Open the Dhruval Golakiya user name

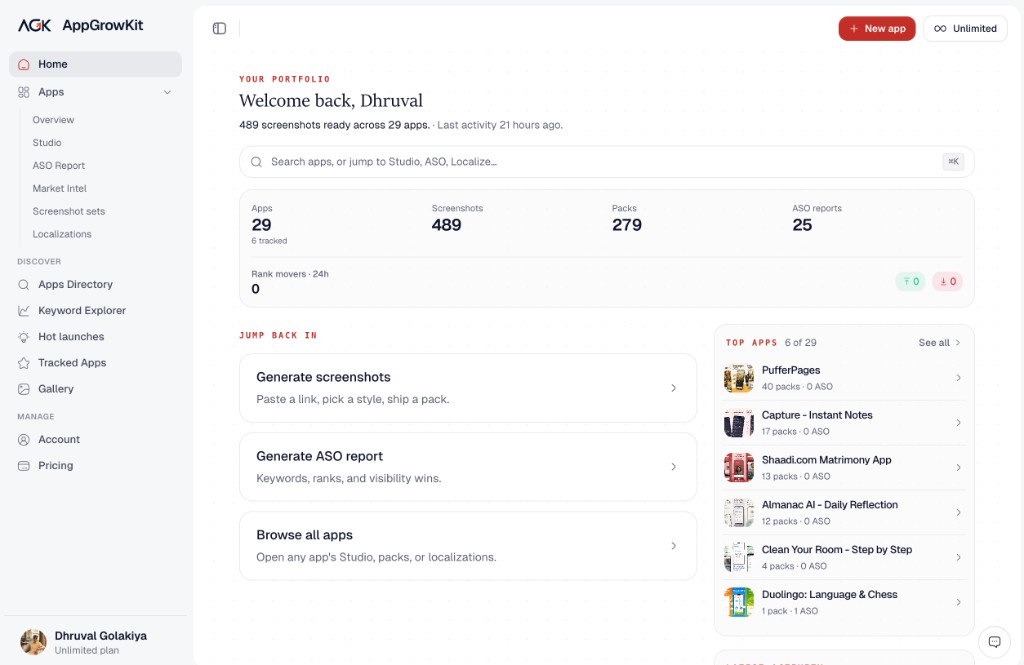point(101,636)
